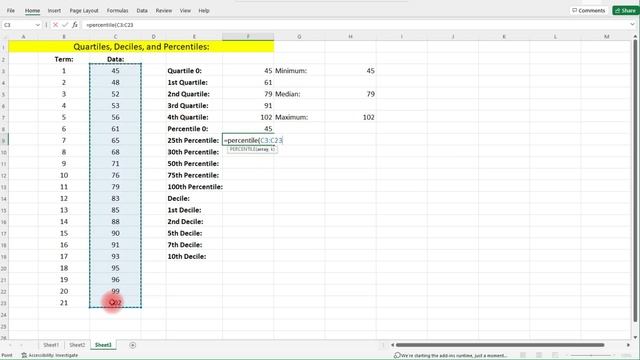Screen dimensions: 640x360
Task: Click the cell being edited with =percentile(
Action: click(248, 140)
